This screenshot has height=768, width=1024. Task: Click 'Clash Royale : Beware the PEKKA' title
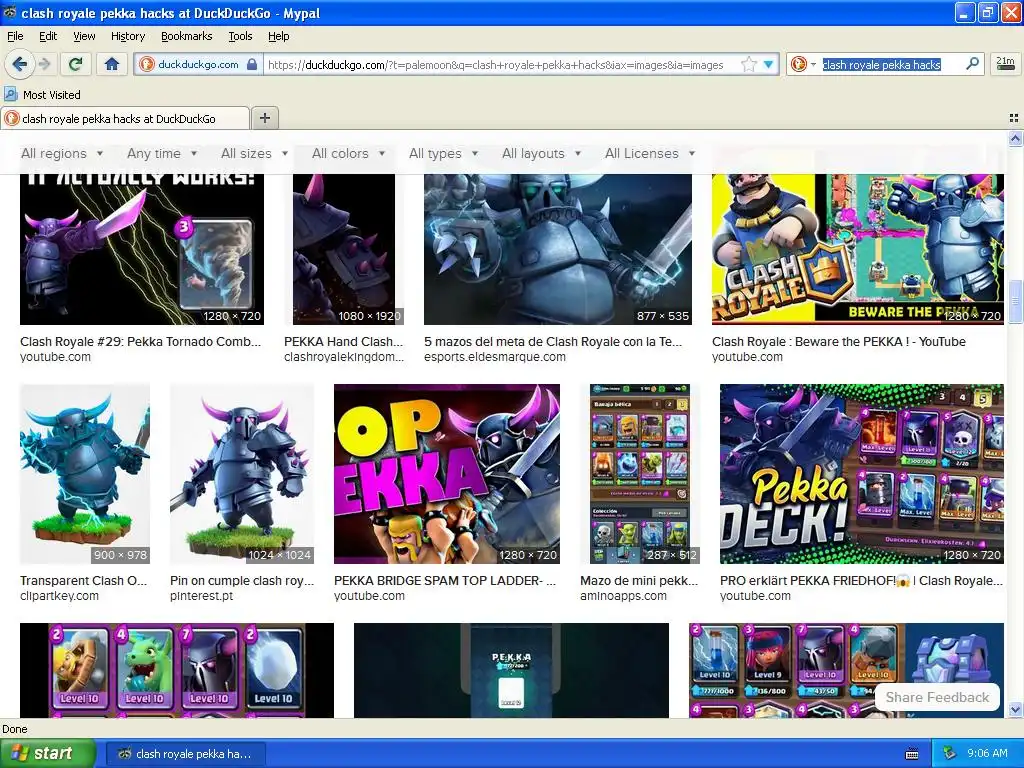(x=839, y=342)
